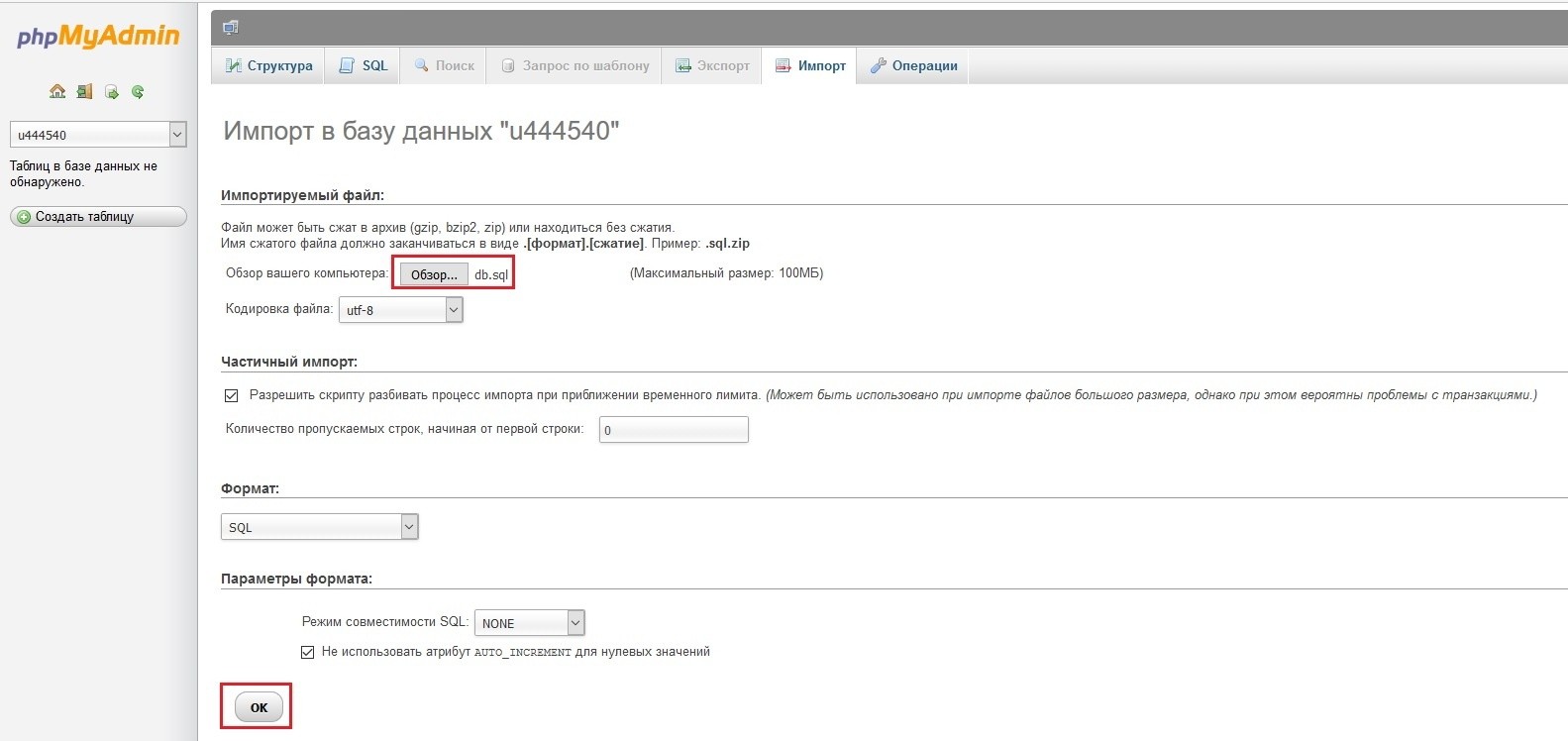Switch to the Структура tab
This screenshot has width=1568, height=741.
click(268, 65)
